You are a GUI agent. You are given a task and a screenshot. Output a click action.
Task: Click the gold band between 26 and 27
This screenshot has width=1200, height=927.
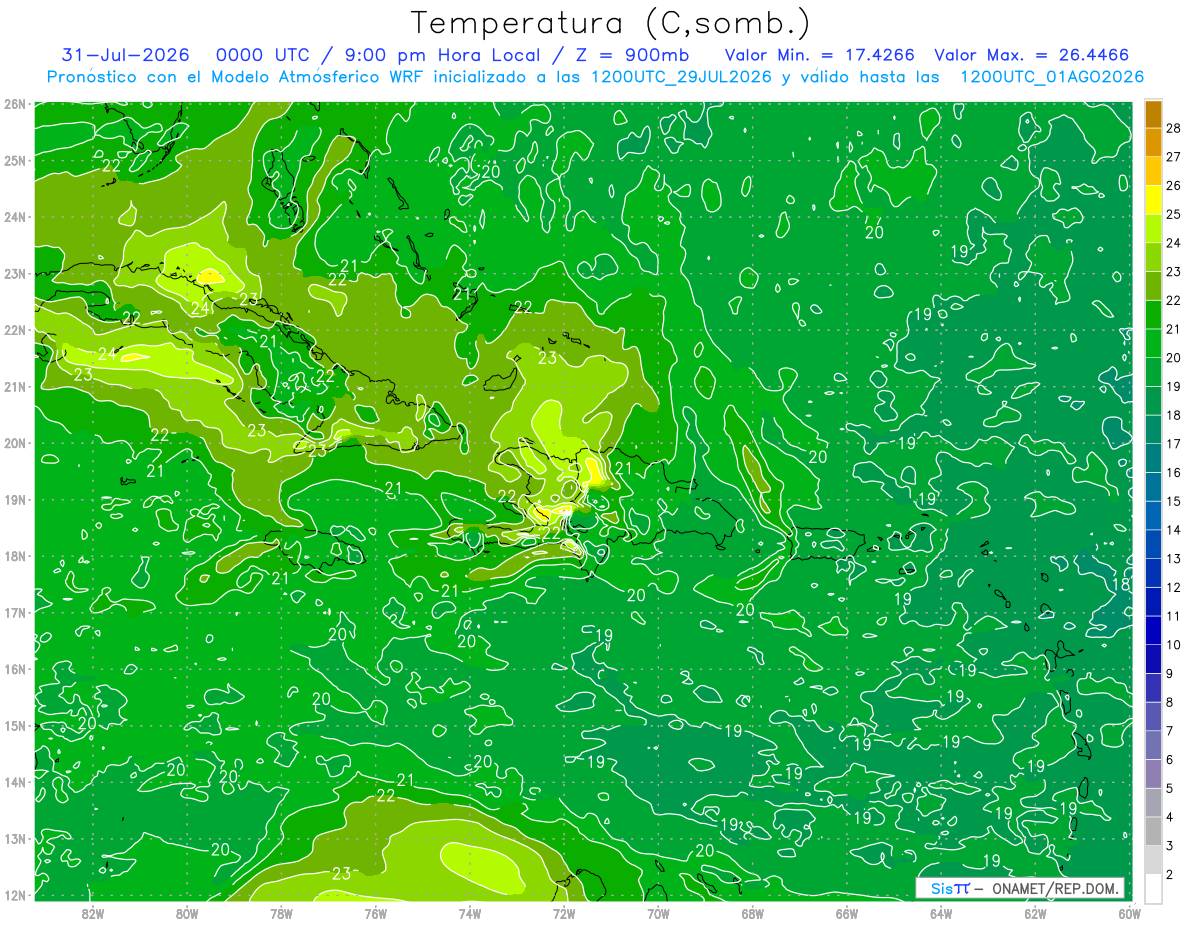[x=1153, y=171]
